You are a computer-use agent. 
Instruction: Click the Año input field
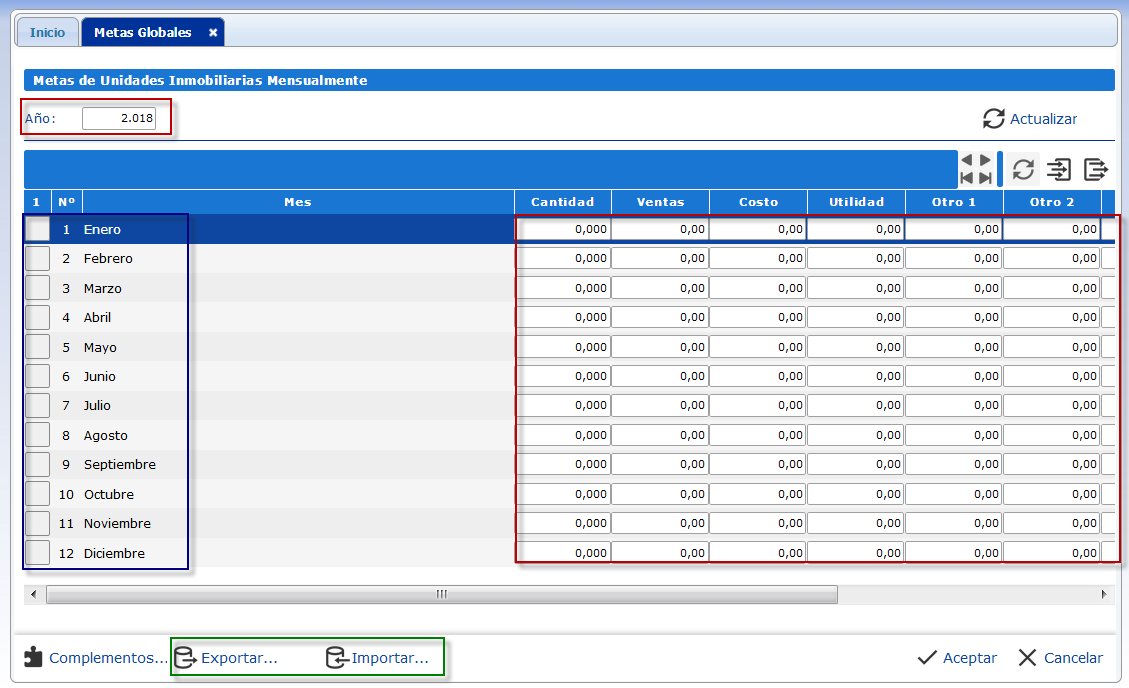click(x=118, y=118)
